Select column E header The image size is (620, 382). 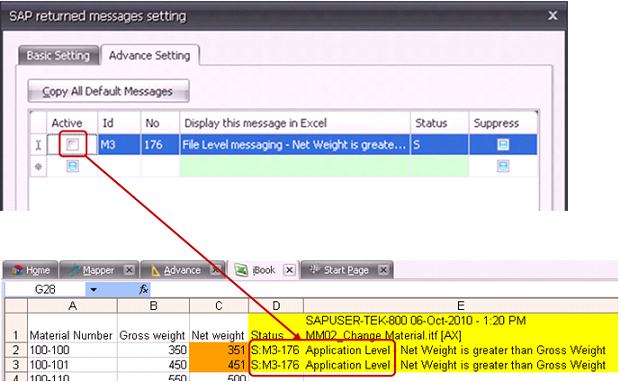(461, 305)
